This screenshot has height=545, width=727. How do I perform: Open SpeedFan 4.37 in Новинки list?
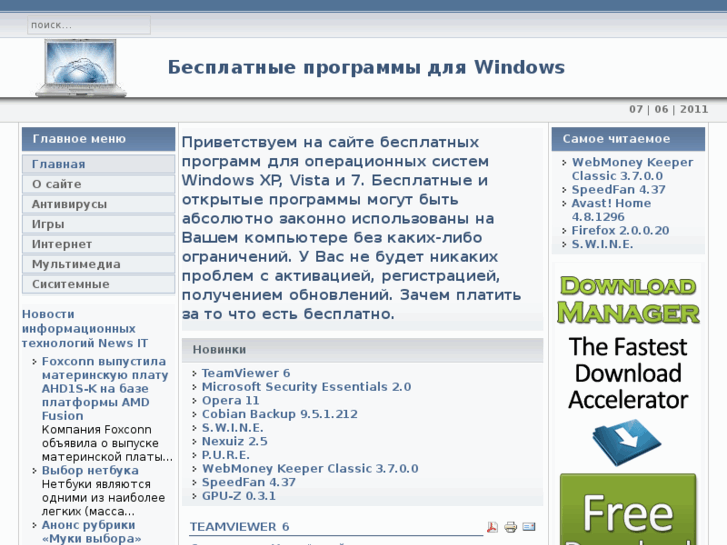pyautogui.click(x=249, y=482)
